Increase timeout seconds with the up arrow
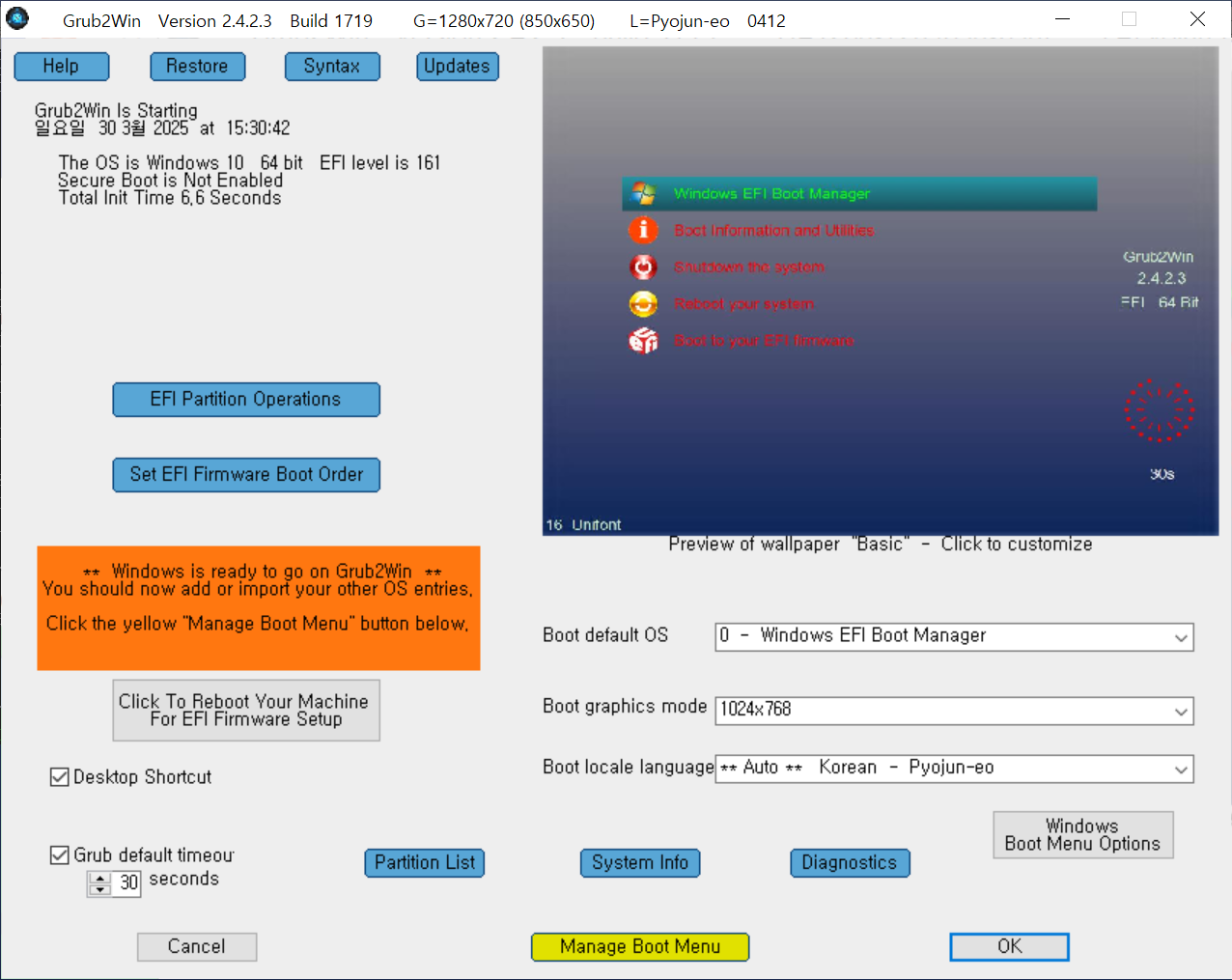 (99, 878)
